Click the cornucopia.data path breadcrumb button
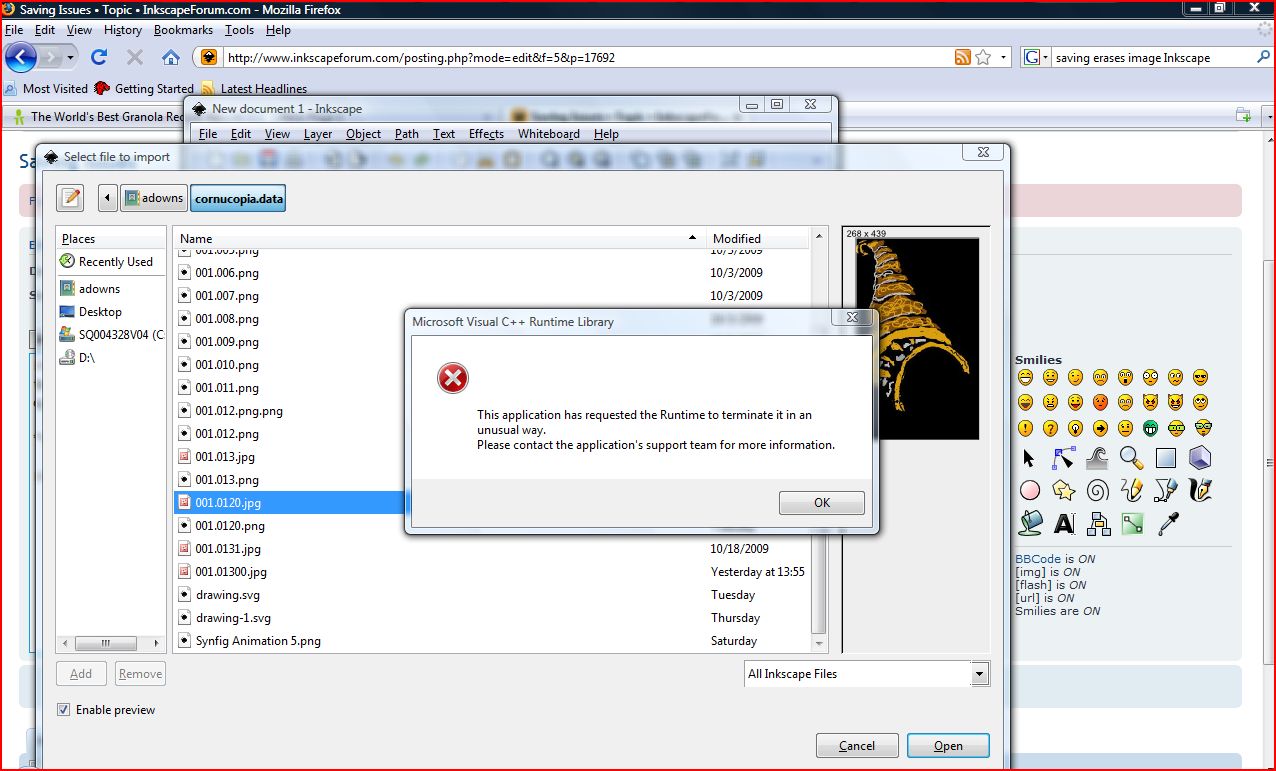The height and width of the screenshot is (771, 1276). coord(239,198)
